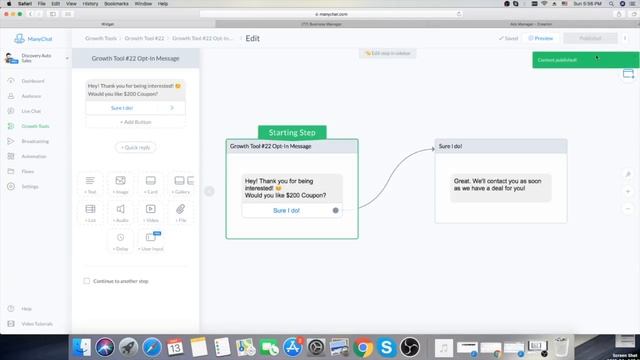Viewport: 640px width, 360px height.
Task: Add a List block to message
Action: point(90,213)
